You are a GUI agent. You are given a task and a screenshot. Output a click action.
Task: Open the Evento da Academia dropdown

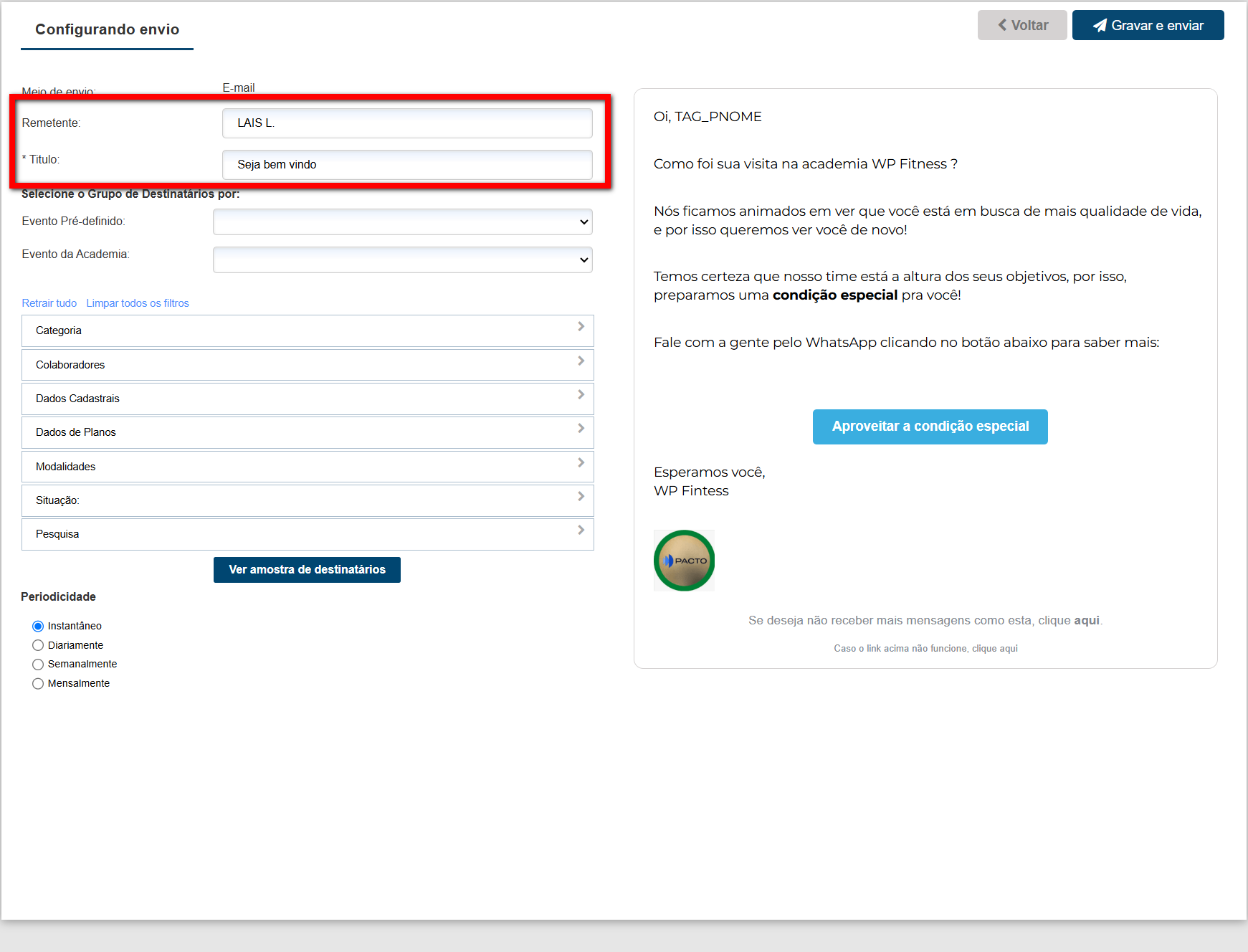pos(402,260)
